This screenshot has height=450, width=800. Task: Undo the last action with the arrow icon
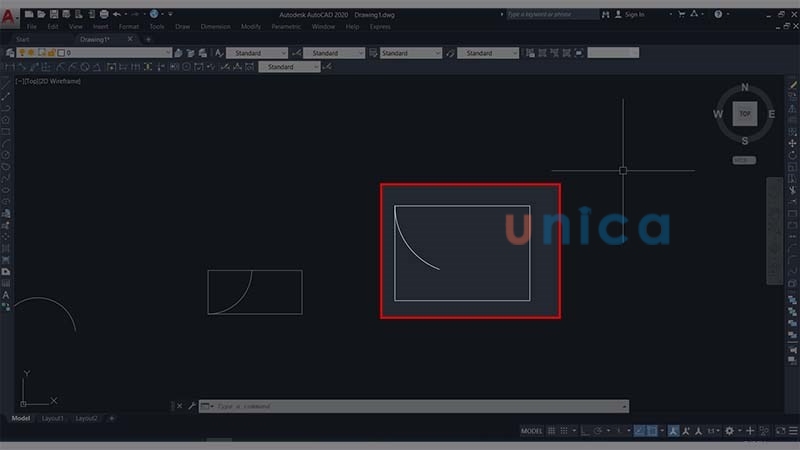117,14
